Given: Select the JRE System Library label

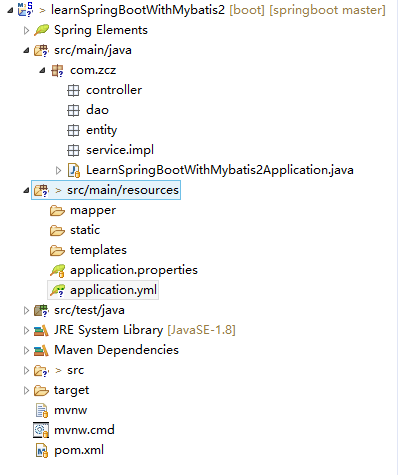Looking at the screenshot, I should coord(109,330).
